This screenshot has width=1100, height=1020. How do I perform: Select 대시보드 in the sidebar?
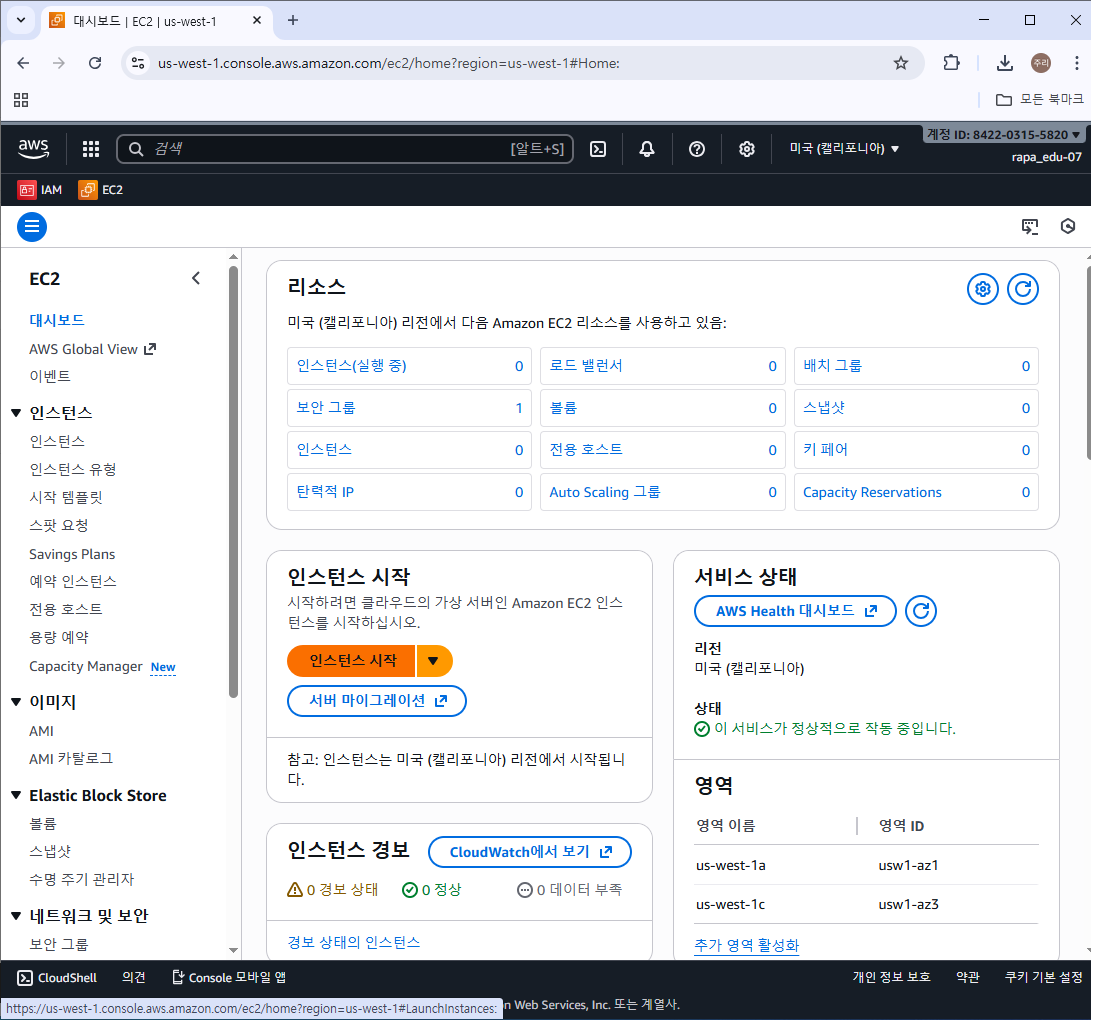pyautogui.click(x=57, y=321)
